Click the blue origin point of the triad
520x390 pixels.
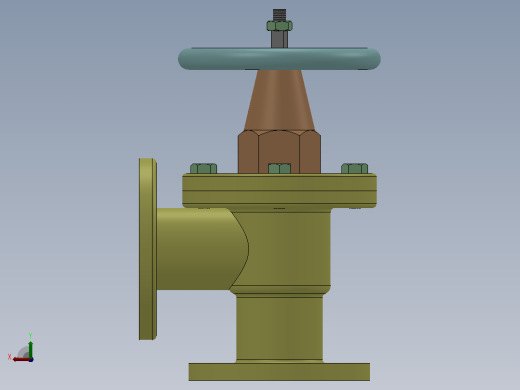click(x=31, y=360)
